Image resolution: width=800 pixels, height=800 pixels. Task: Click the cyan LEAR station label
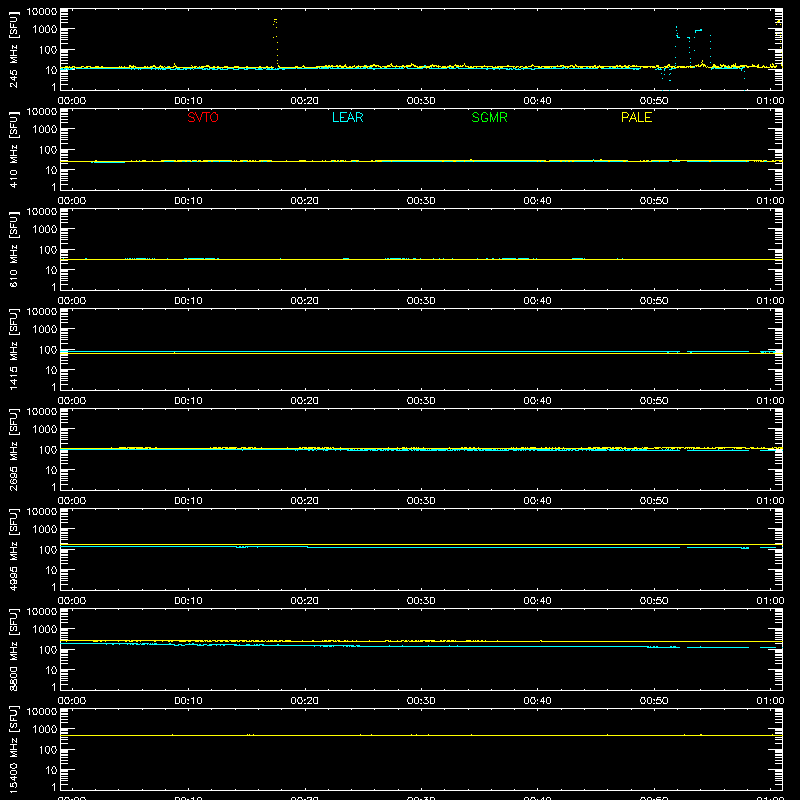pos(347,117)
